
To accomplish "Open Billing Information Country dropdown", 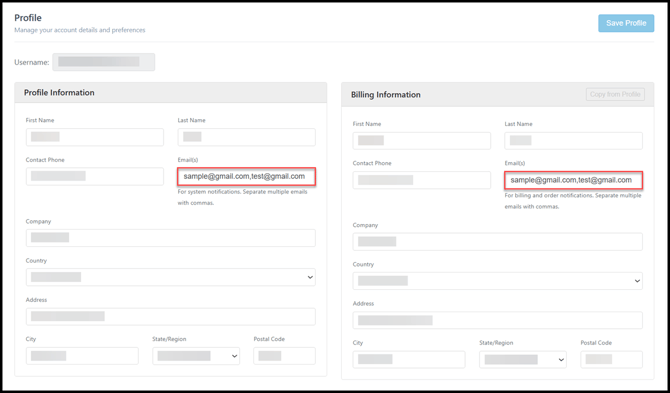I will [498, 281].
